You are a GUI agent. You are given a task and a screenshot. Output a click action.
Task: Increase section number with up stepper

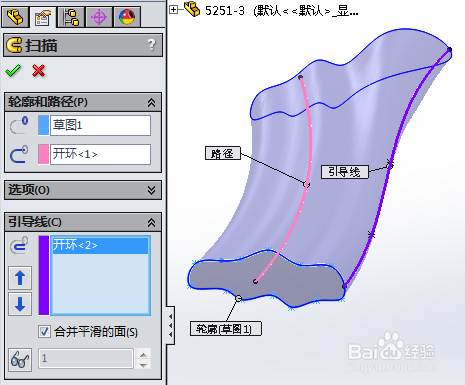(144, 354)
